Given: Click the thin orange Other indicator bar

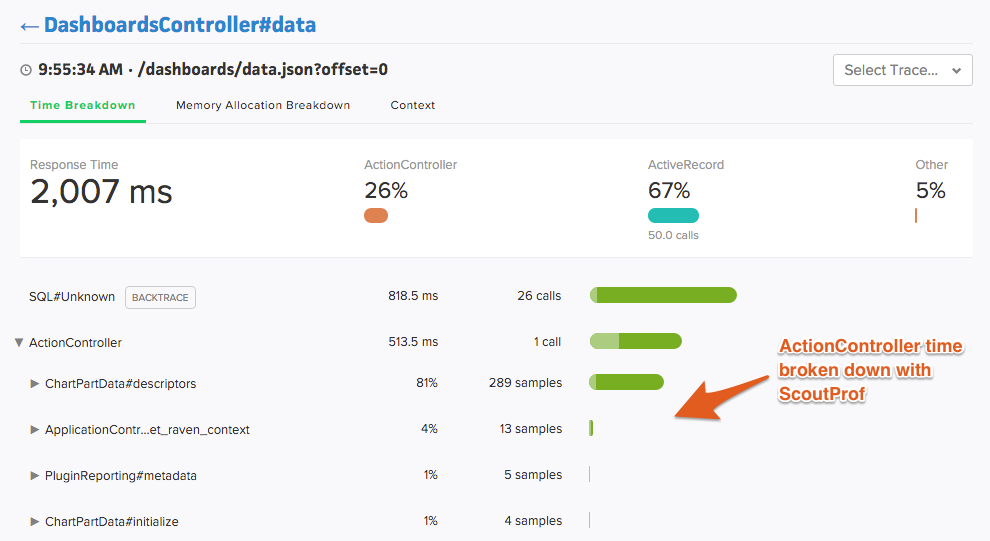Looking at the screenshot, I should (915, 216).
